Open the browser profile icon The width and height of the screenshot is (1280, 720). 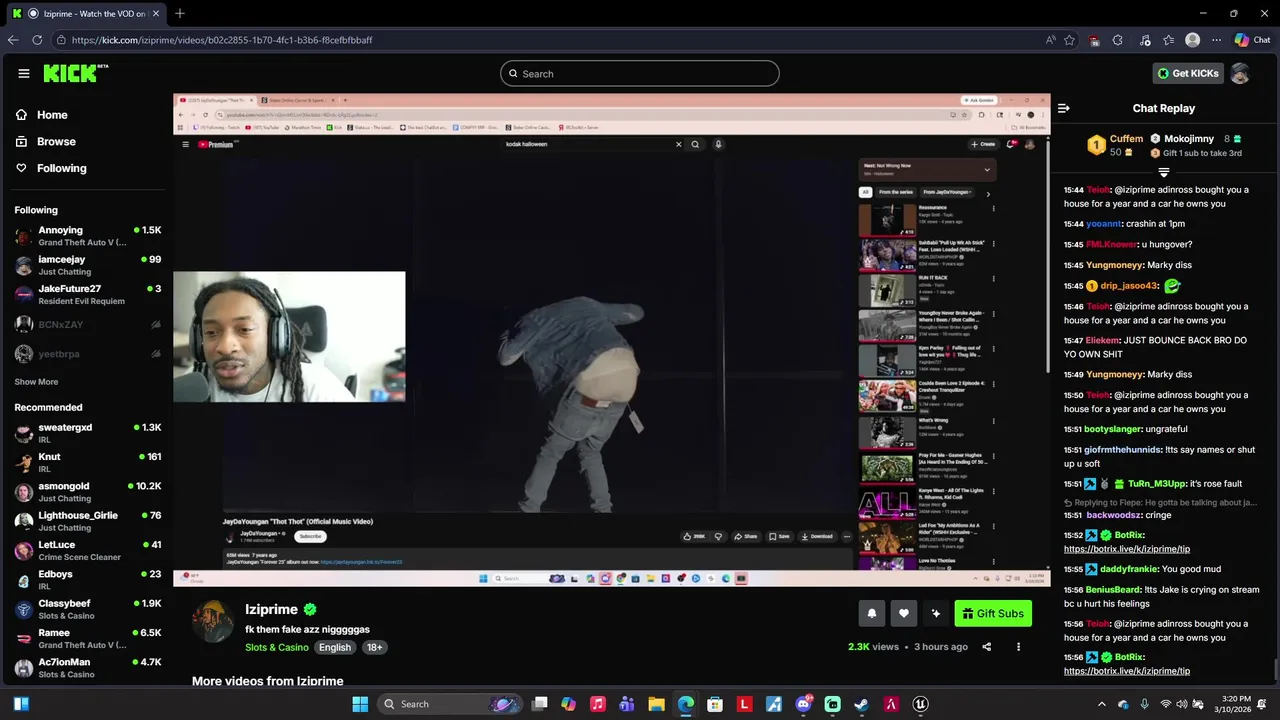coord(1192,40)
